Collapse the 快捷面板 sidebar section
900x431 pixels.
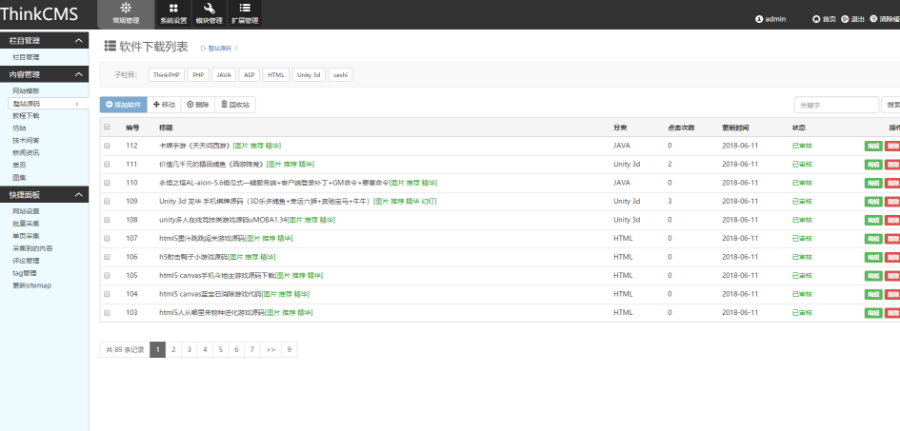tap(79, 195)
